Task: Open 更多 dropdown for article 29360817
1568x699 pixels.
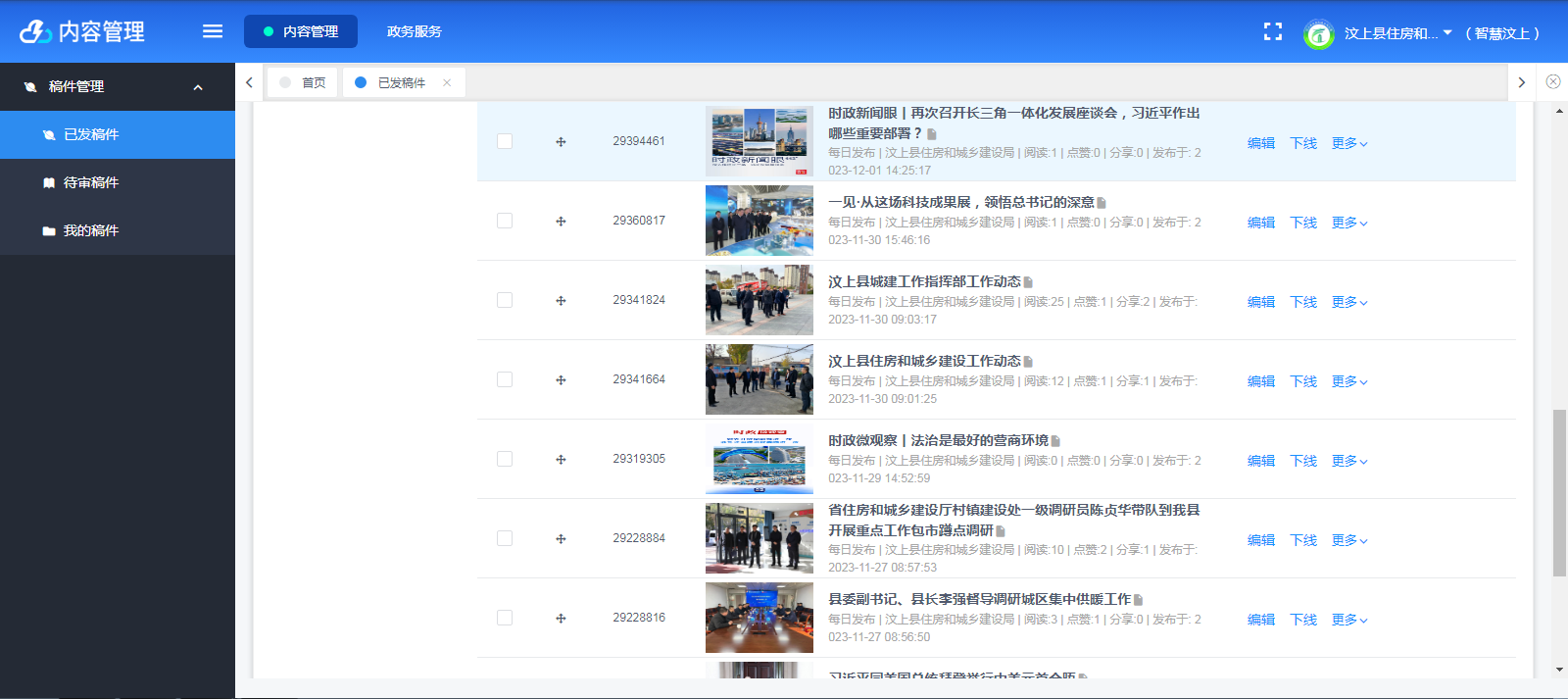Action: tap(1349, 223)
